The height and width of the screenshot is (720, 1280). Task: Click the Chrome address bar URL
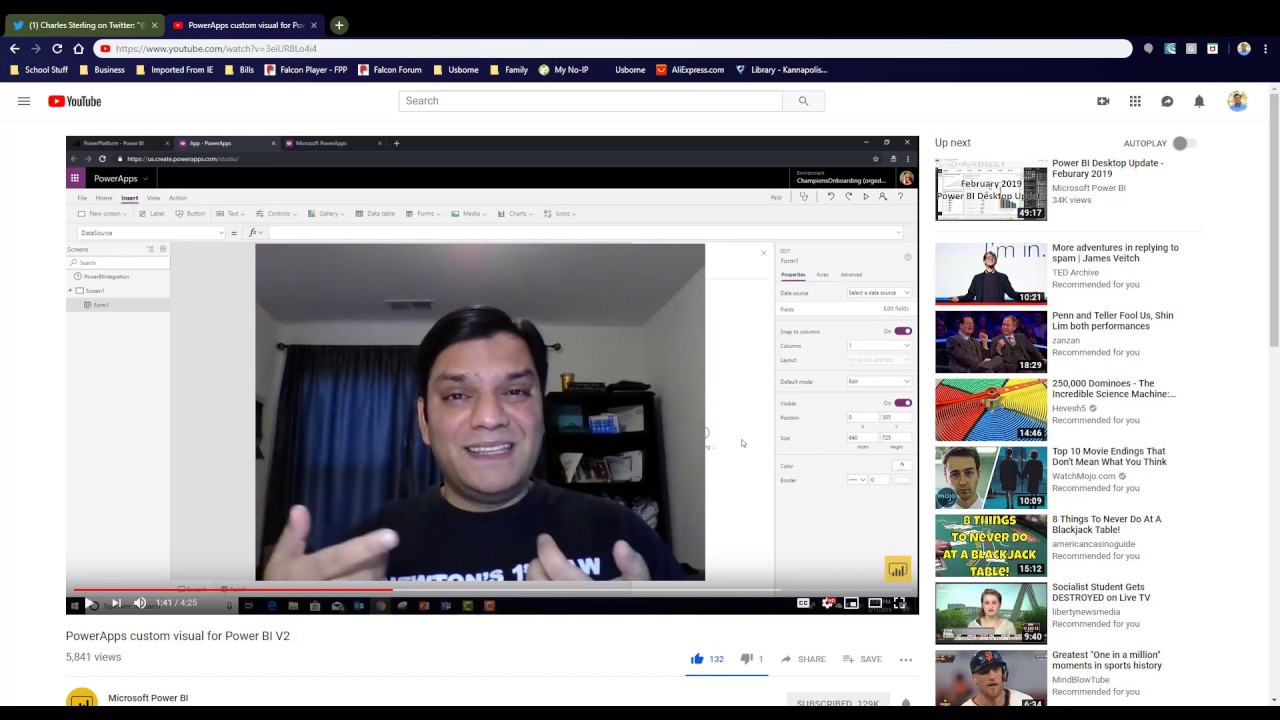216,48
